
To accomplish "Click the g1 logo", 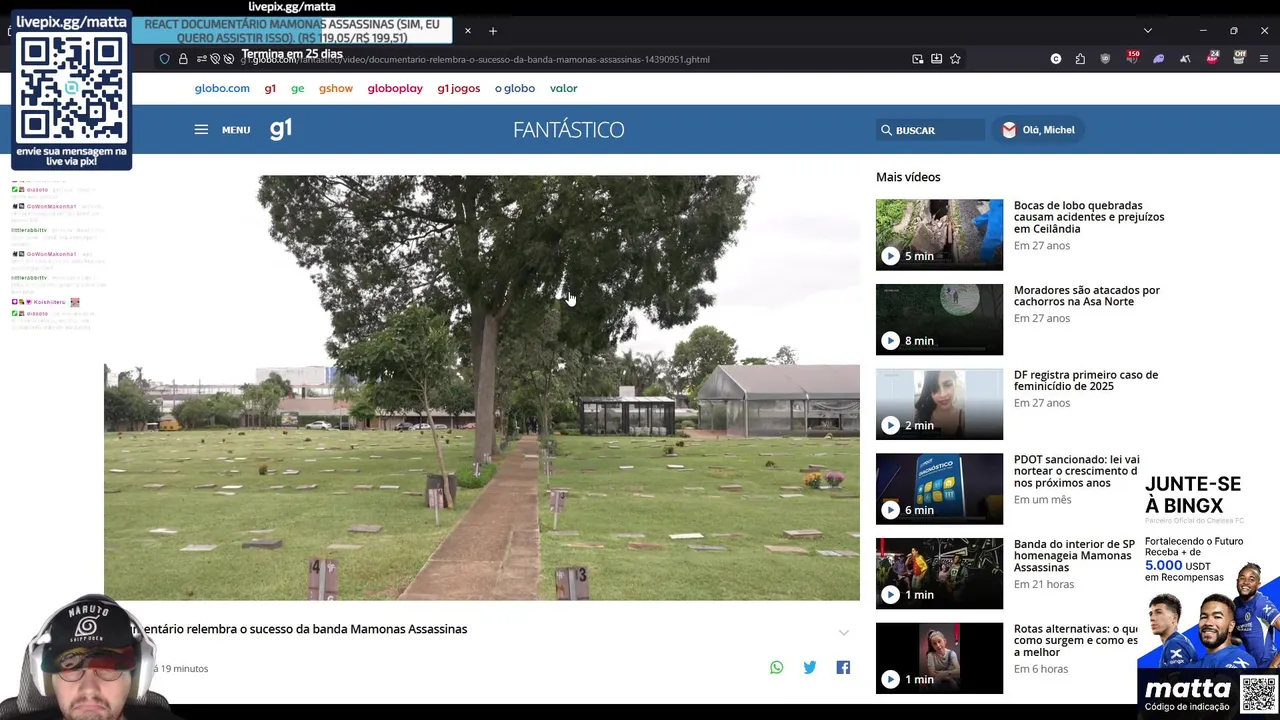I will coord(281,129).
